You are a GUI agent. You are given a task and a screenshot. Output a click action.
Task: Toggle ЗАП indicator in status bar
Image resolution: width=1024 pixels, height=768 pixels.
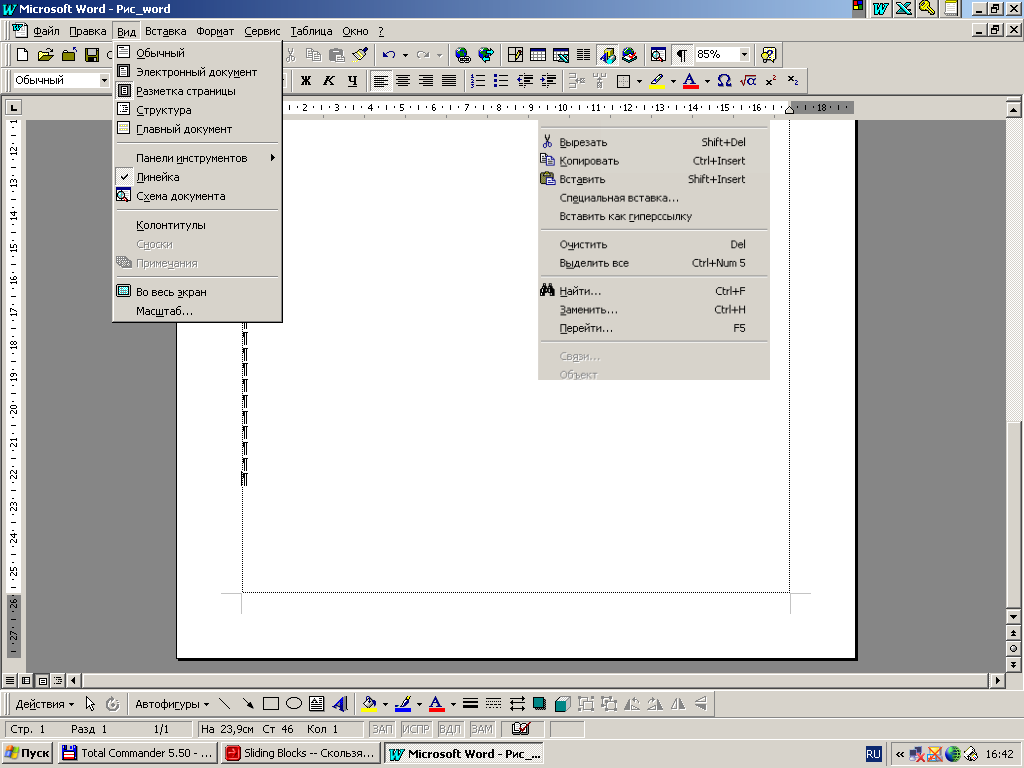(383, 729)
